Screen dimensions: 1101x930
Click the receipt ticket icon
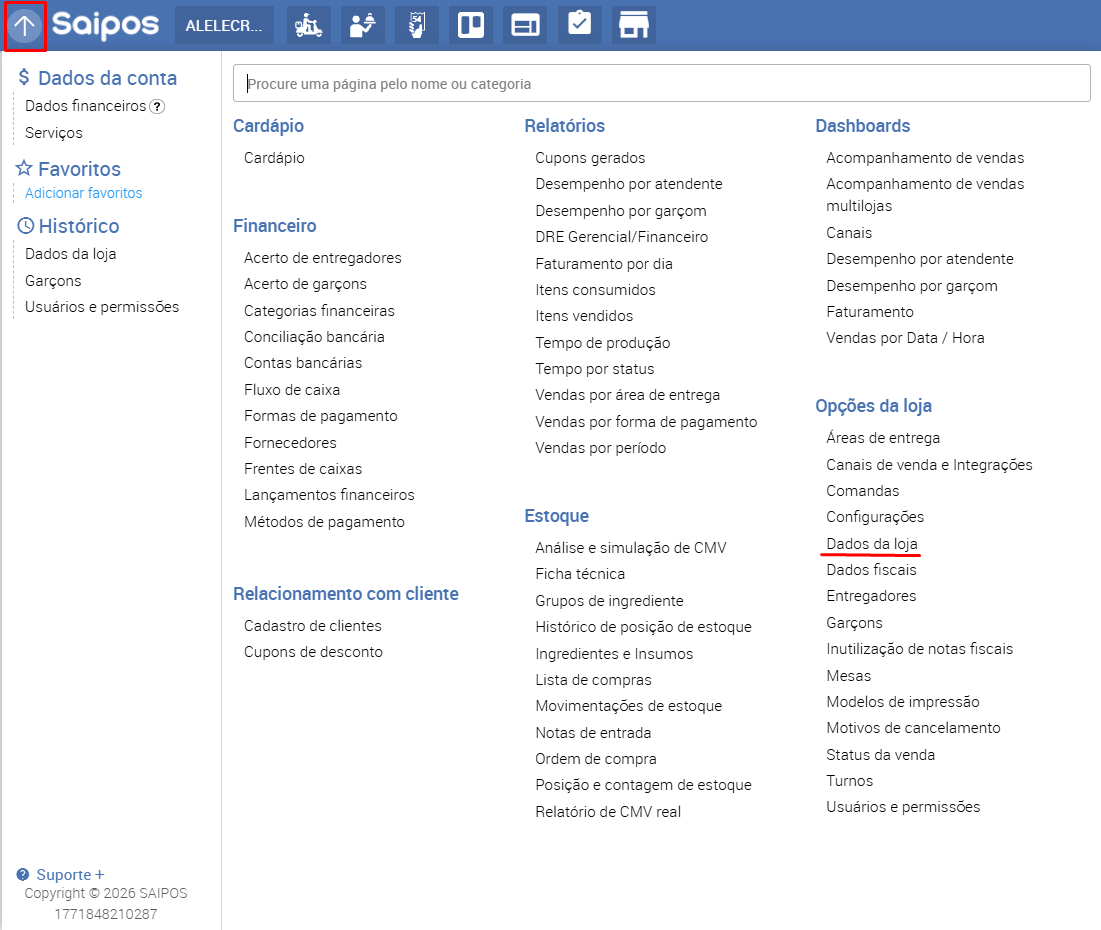(x=417, y=26)
